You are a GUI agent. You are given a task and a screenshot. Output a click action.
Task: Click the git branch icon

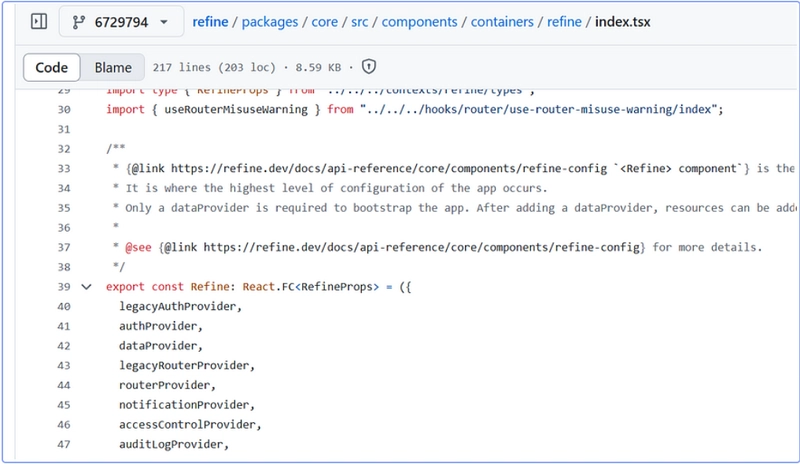pyautogui.click(x=79, y=22)
